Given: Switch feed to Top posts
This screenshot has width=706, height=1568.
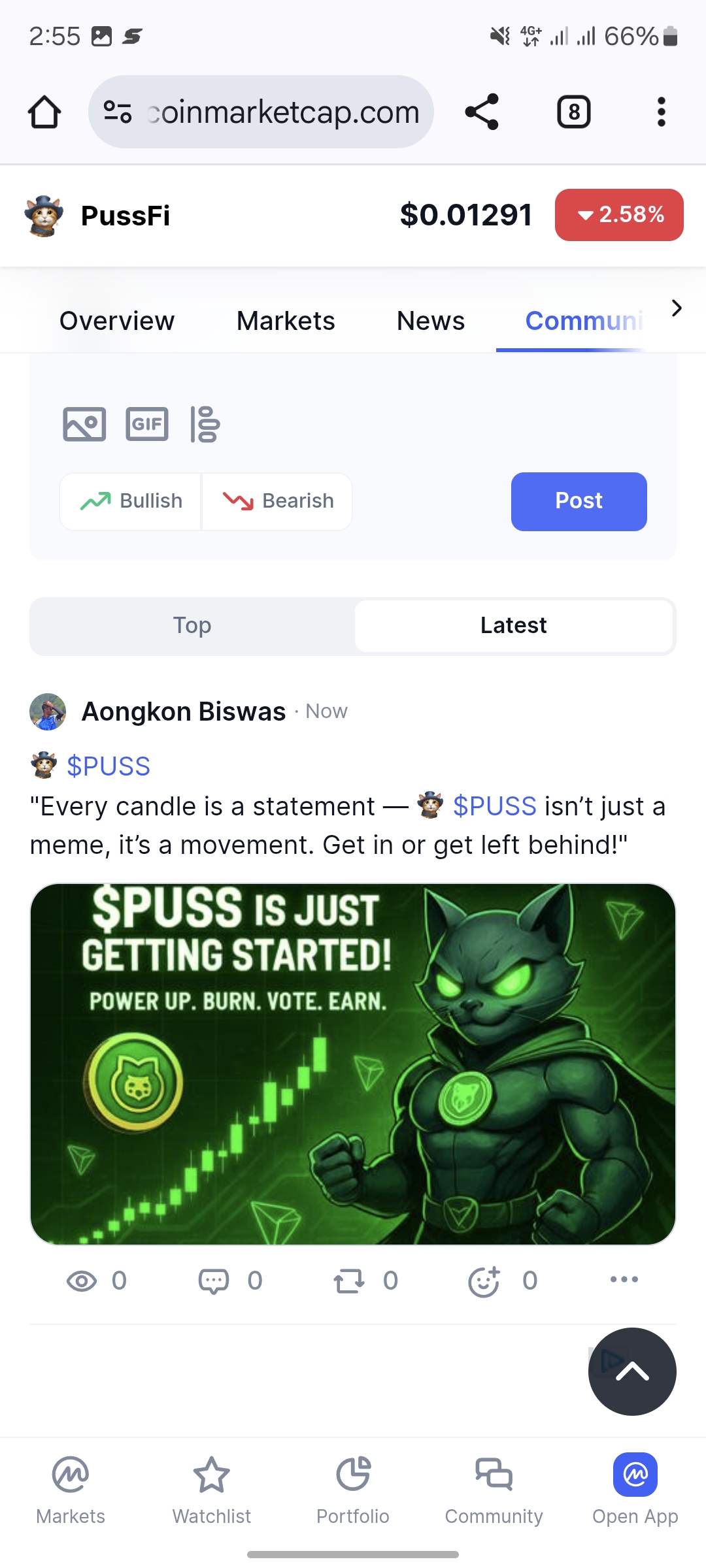Looking at the screenshot, I should point(192,625).
